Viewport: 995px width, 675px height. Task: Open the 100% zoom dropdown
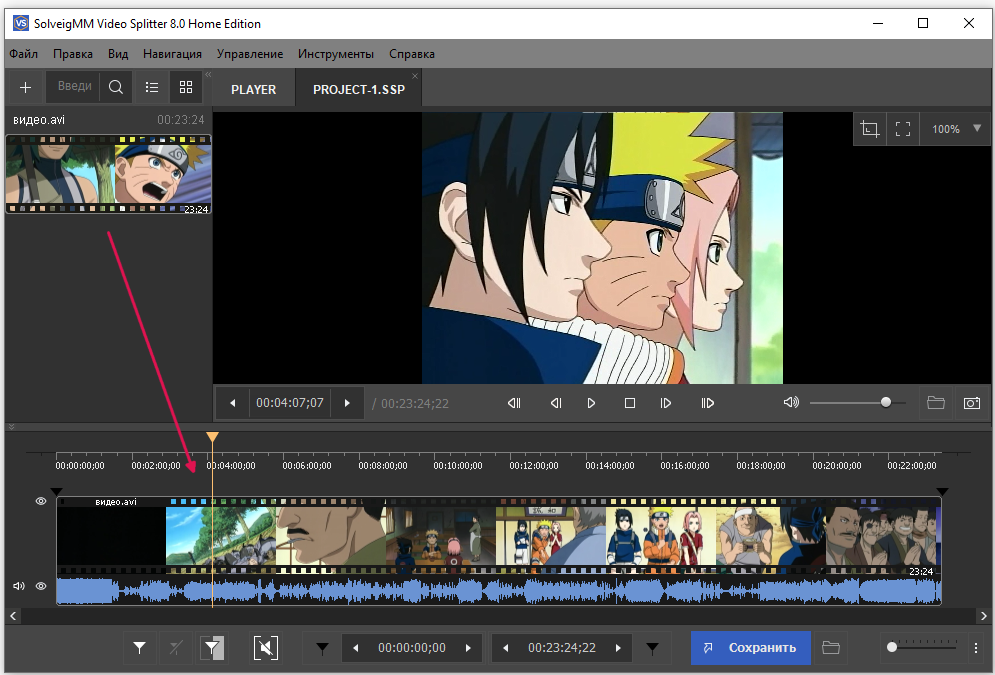(956, 129)
